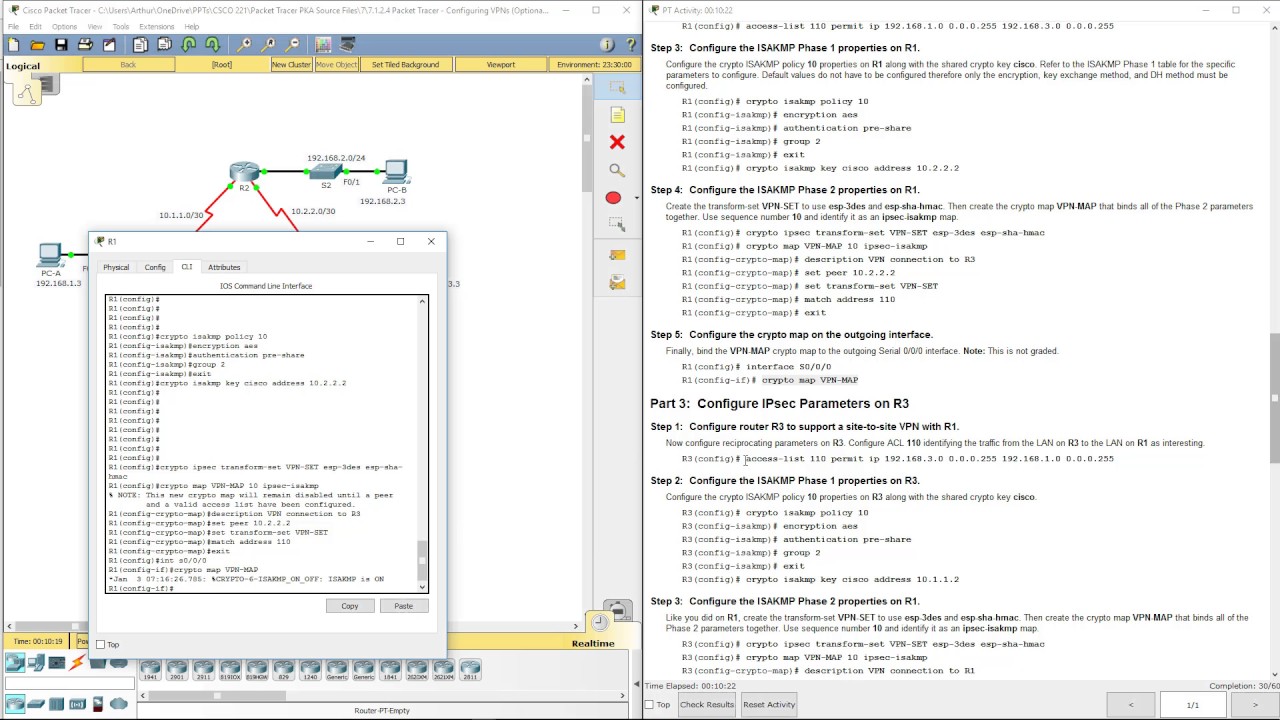
Task: Open the Tools menu
Action: [121, 26]
